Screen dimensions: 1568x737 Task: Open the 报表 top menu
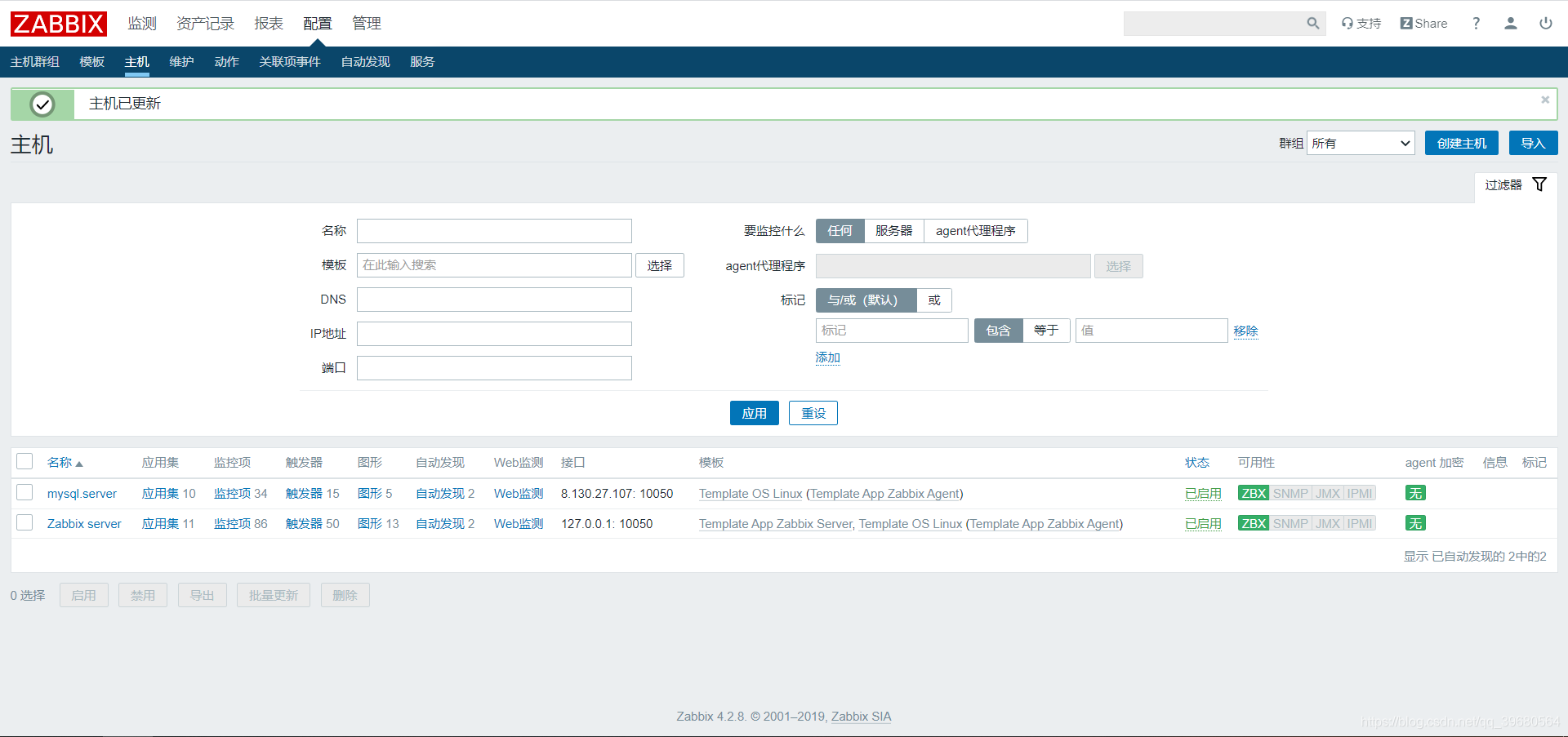(269, 24)
